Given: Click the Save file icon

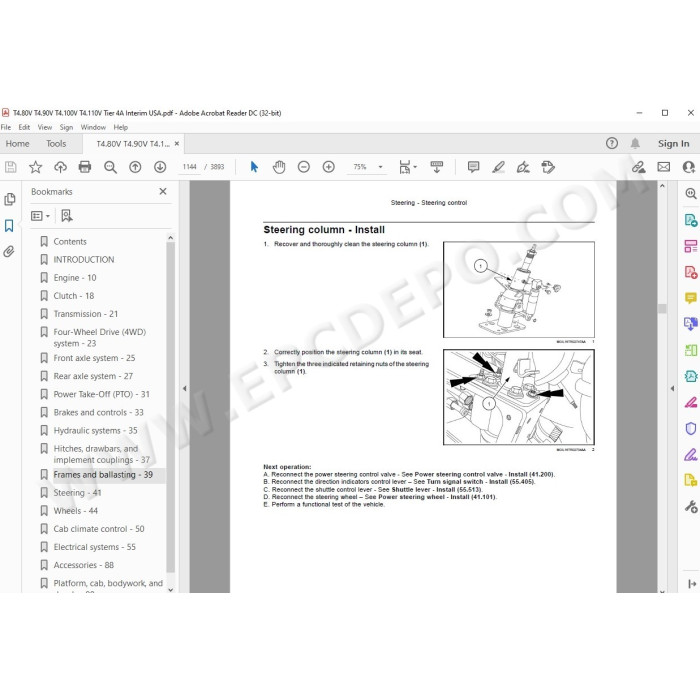Looking at the screenshot, I should click(x=11, y=167).
